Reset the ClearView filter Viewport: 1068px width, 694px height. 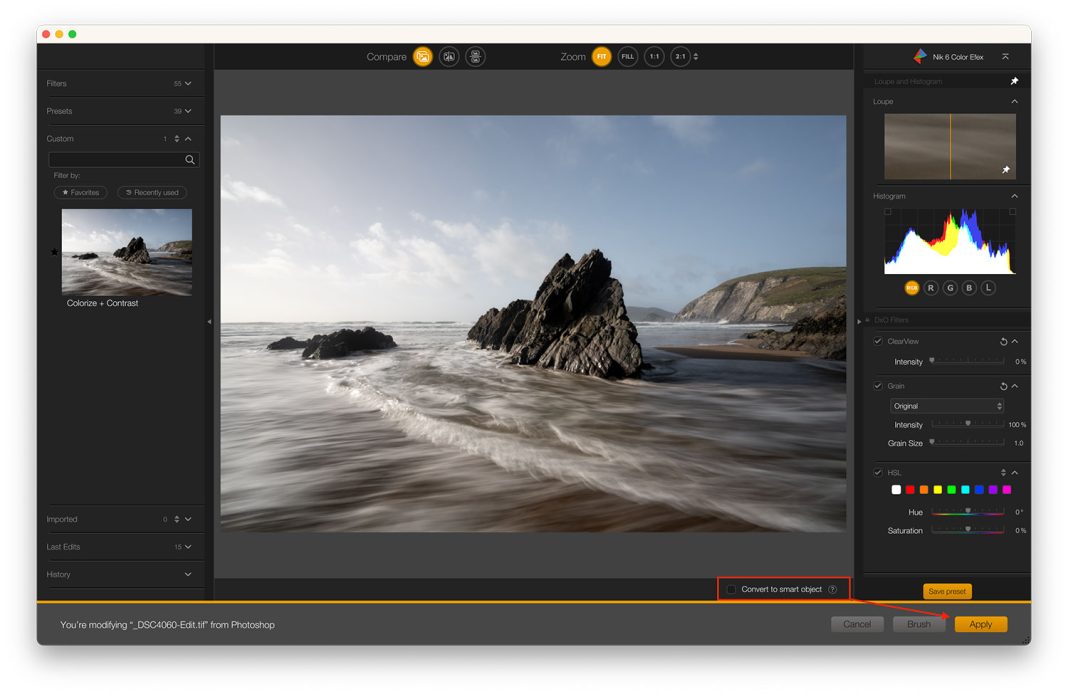pyautogui.click(x=1003, y=341)
